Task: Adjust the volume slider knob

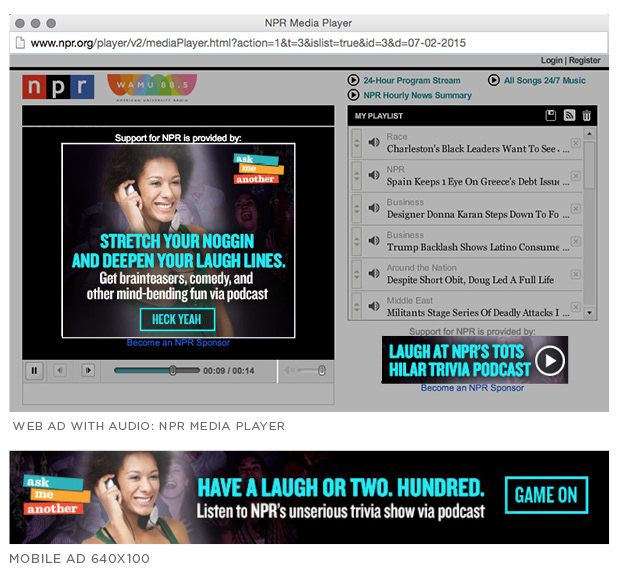Action: tap(322, 370)
